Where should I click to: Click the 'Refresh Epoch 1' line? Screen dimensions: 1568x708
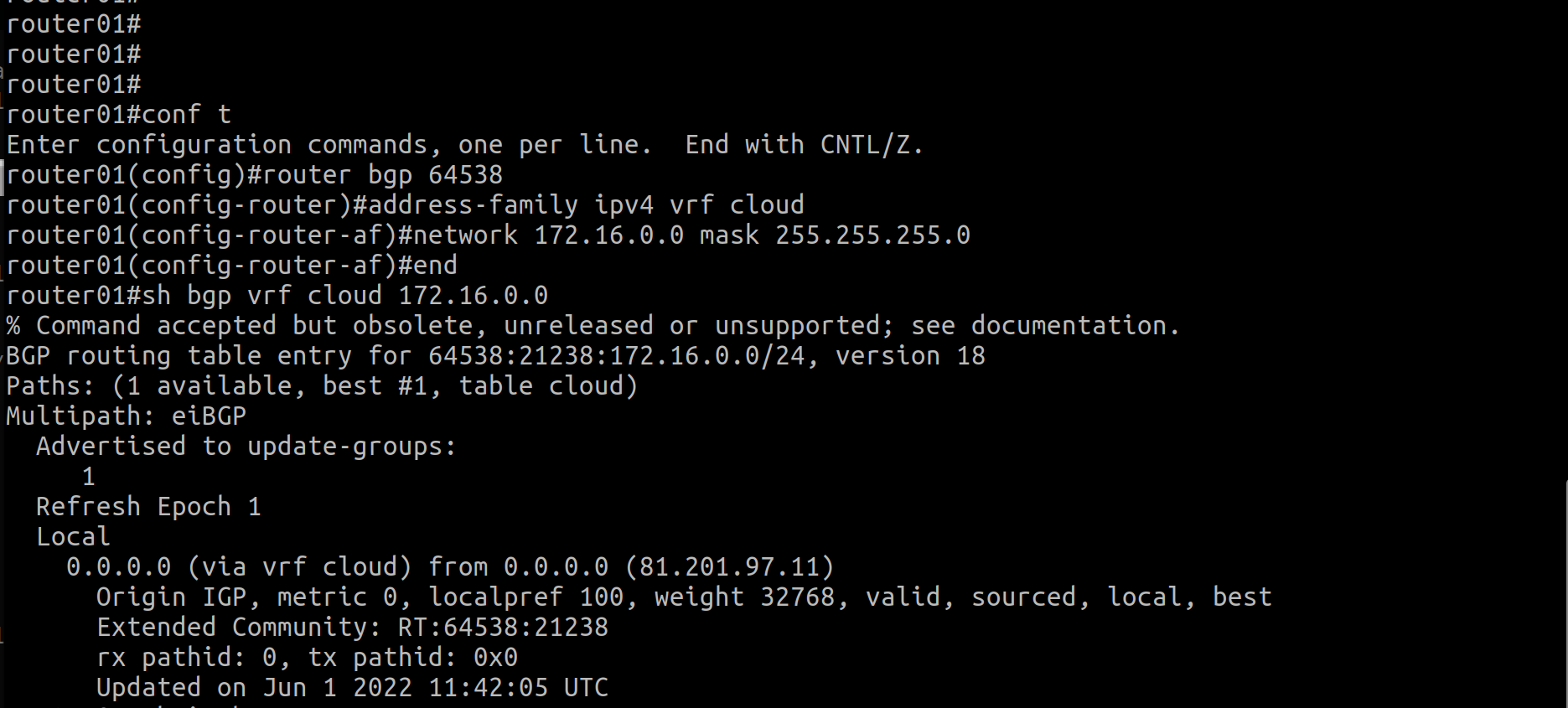coord(148,506)
